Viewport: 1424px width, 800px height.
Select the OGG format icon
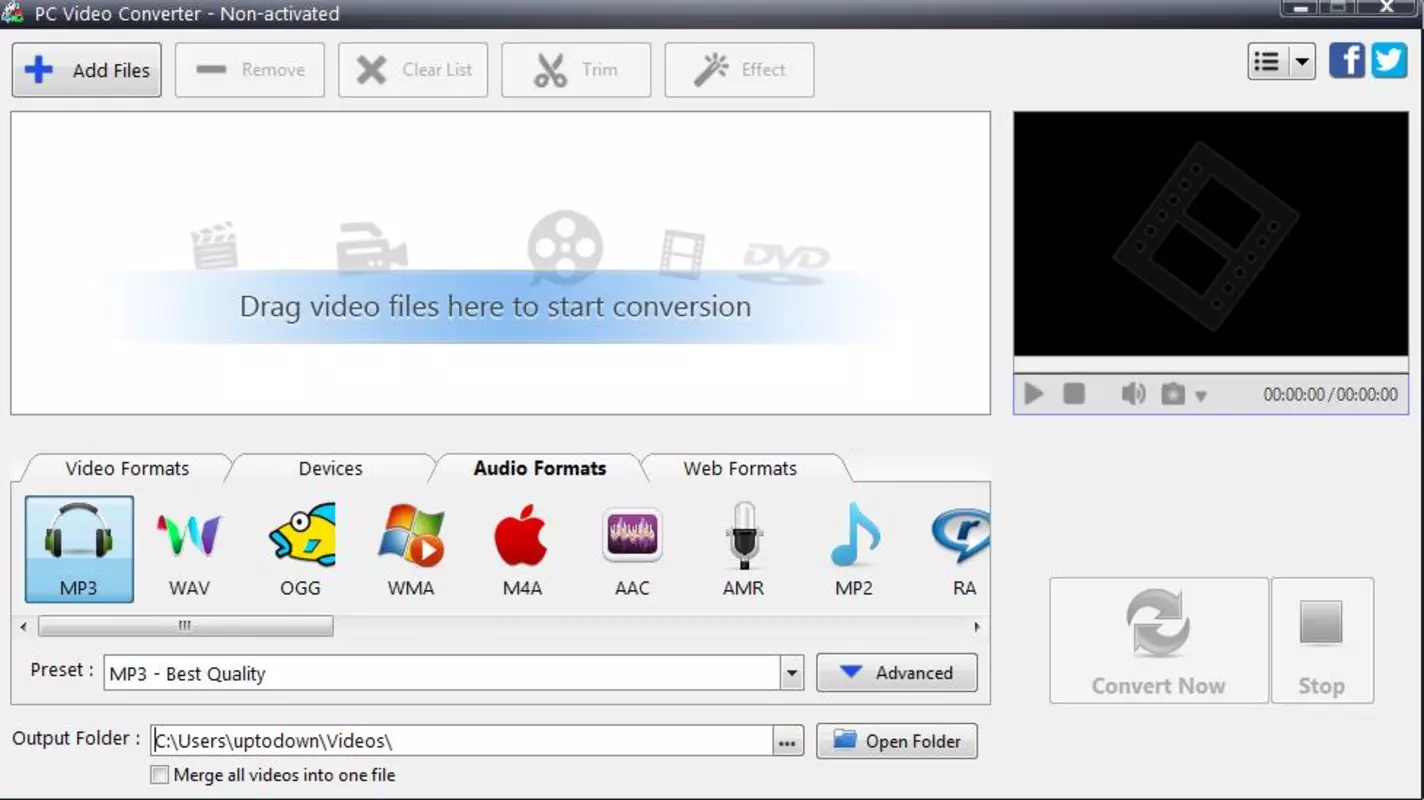coord(300,549)
